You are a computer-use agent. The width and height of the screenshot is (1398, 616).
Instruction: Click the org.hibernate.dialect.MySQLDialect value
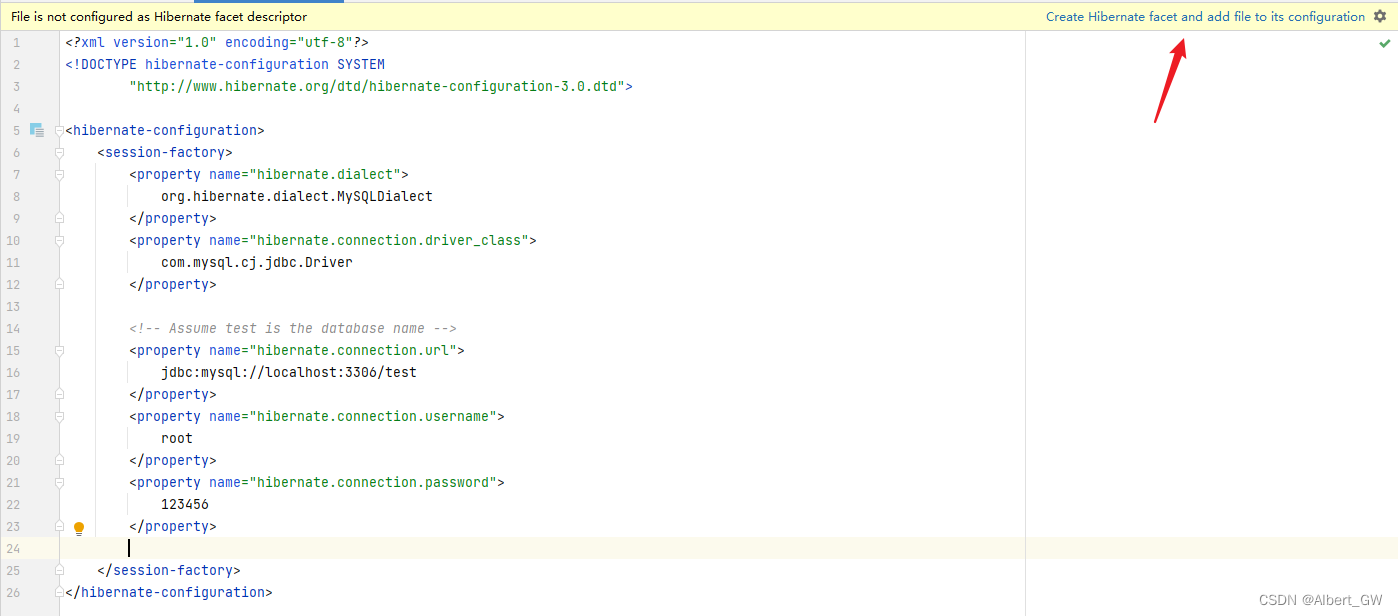tap(296, 195)
